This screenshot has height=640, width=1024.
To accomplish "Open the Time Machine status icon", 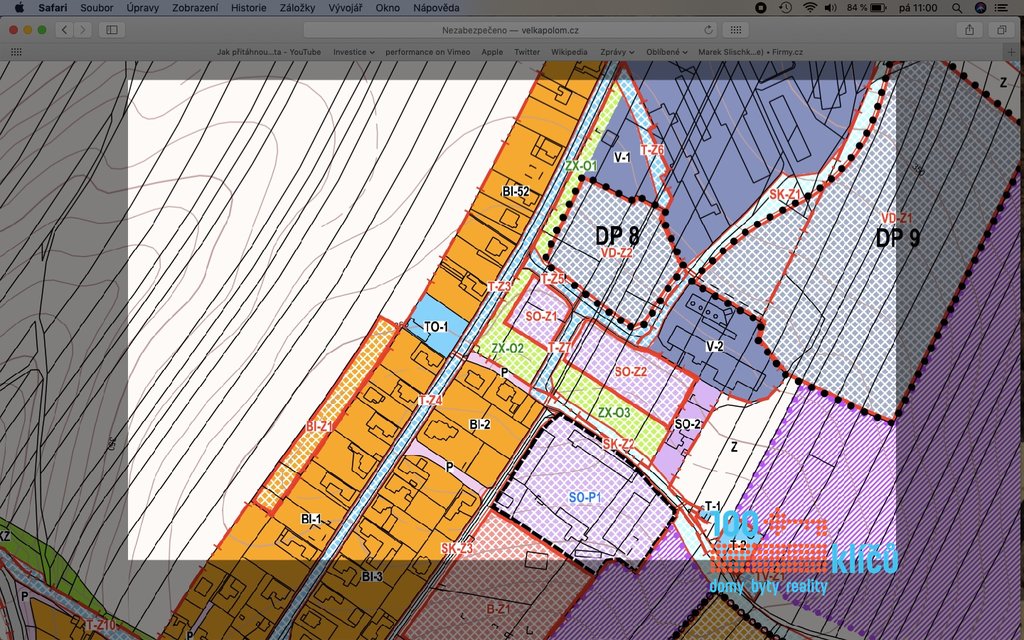I will coord(785,8).
